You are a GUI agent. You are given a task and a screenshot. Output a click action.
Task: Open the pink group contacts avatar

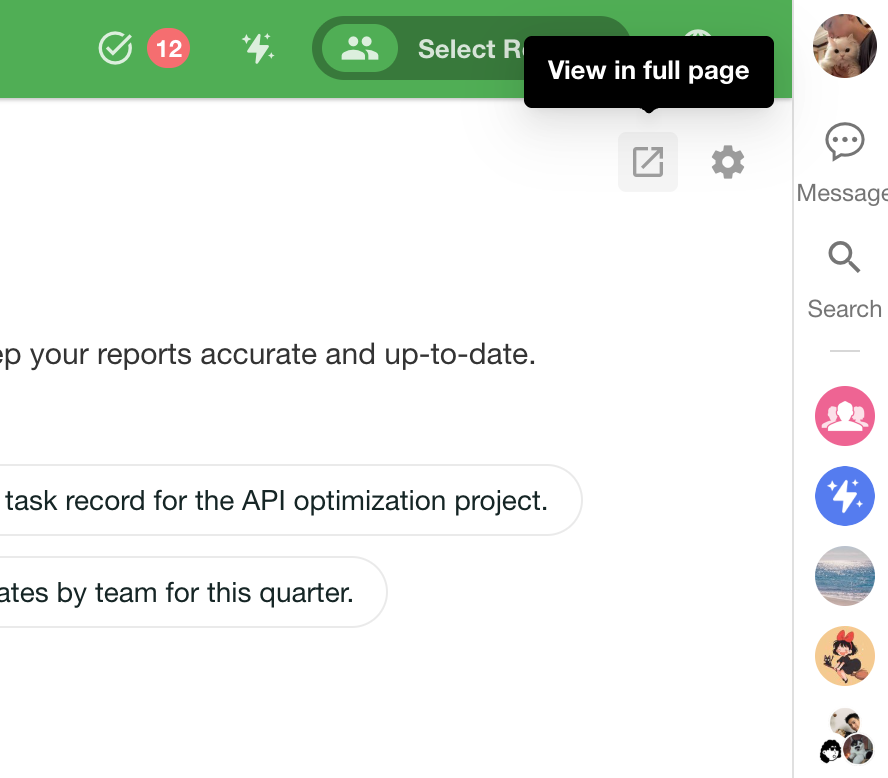845,416
